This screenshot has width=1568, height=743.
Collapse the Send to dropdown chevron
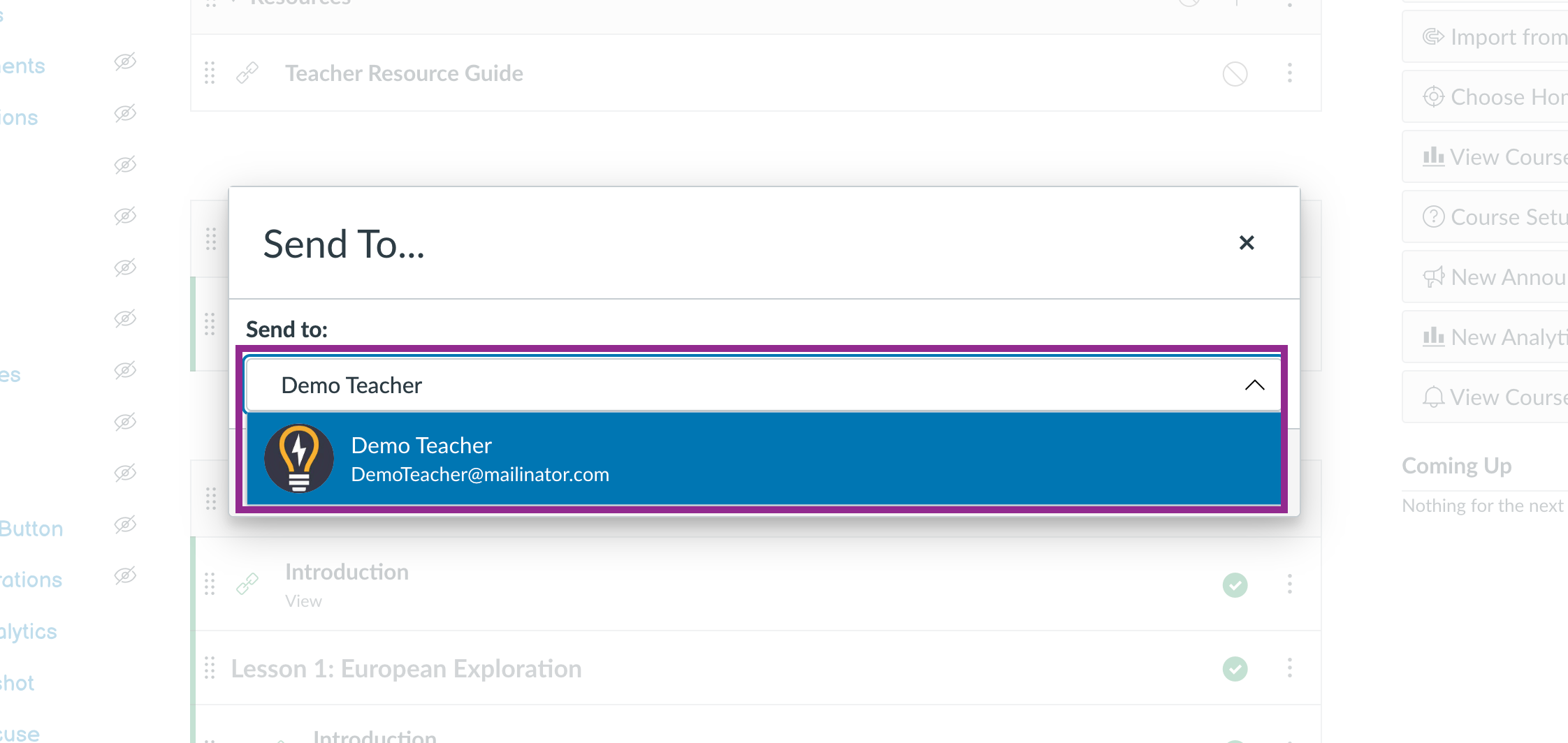(x=1254, y=385)
